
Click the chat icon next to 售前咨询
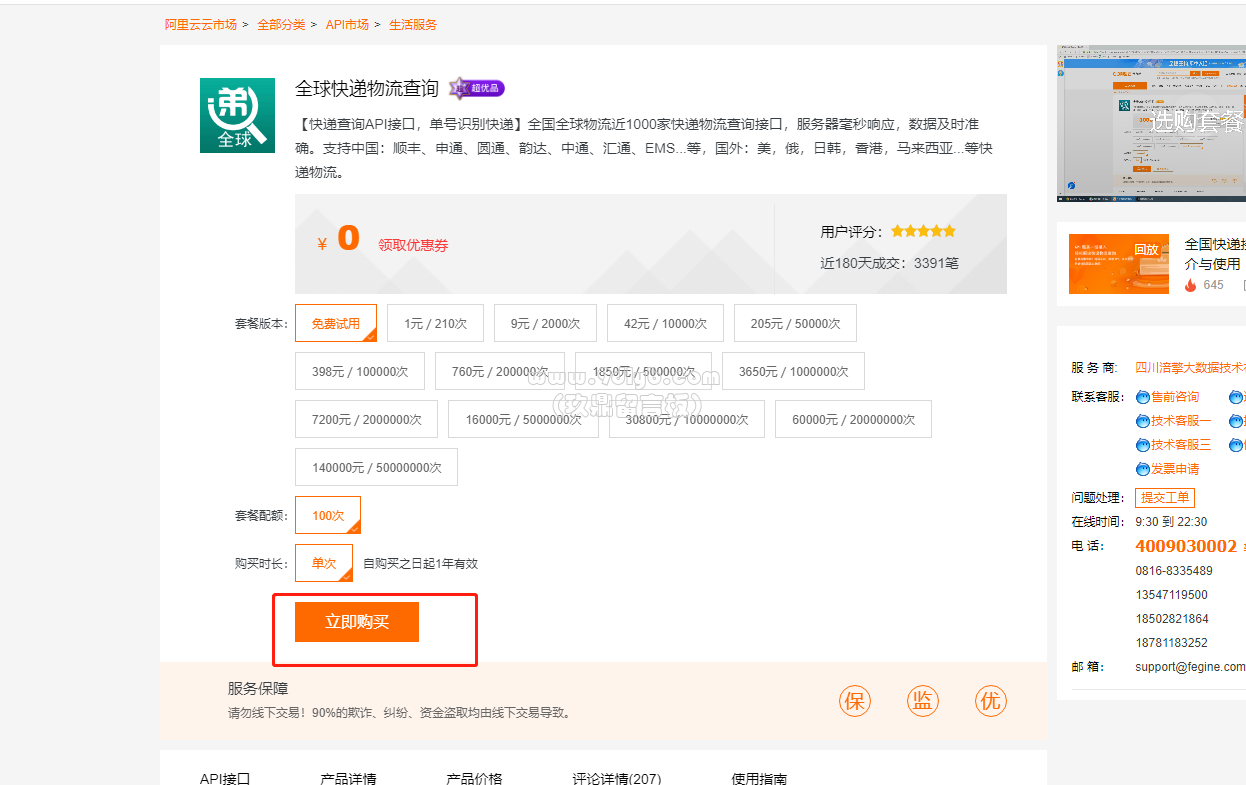click(1143, 397)
